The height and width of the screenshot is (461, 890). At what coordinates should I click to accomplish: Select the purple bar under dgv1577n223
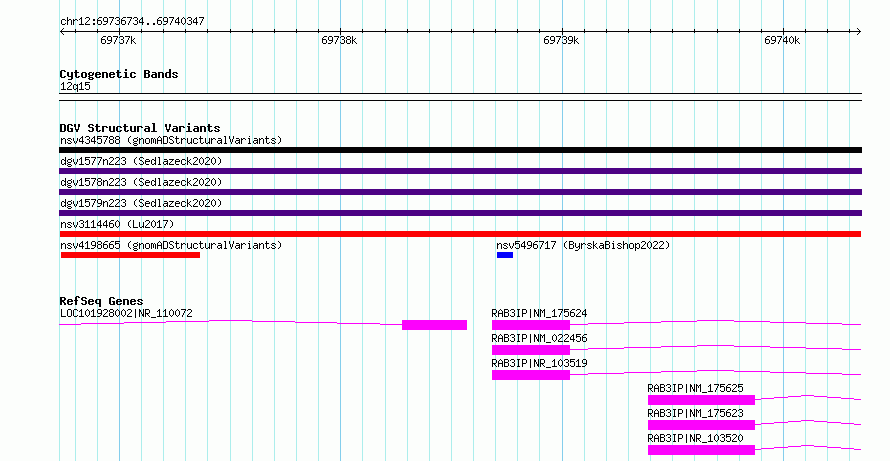460,171
